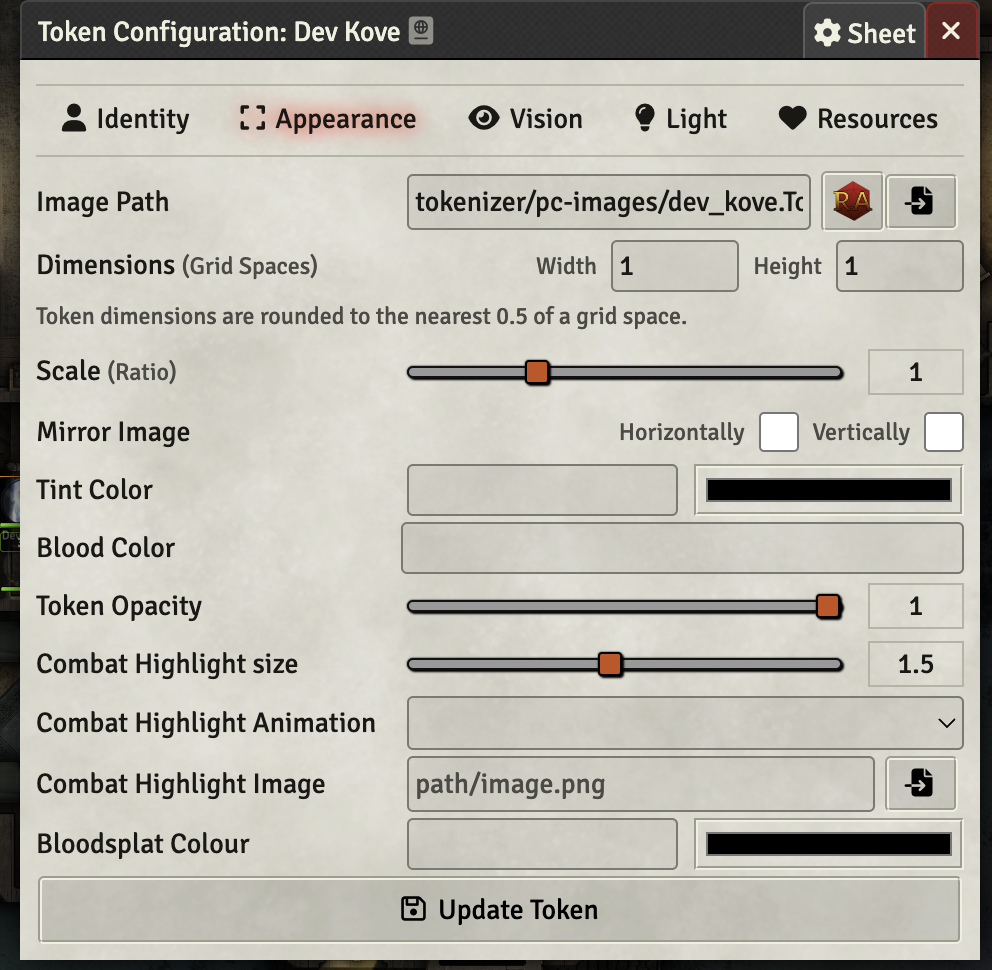Open the Combat Highlight Animation dropdown
Image resolution: width=992 pixels, height=970 pixels.
[684, 723]
